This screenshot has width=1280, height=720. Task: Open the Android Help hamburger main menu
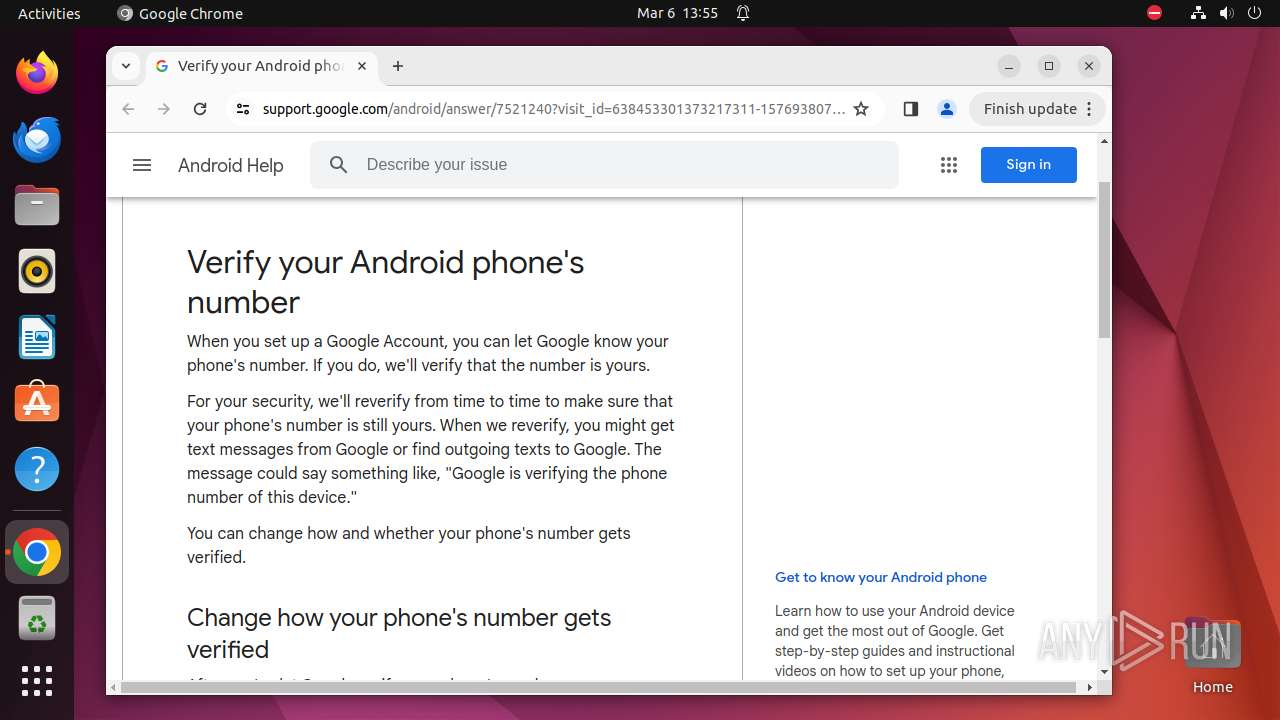[142, 165]
